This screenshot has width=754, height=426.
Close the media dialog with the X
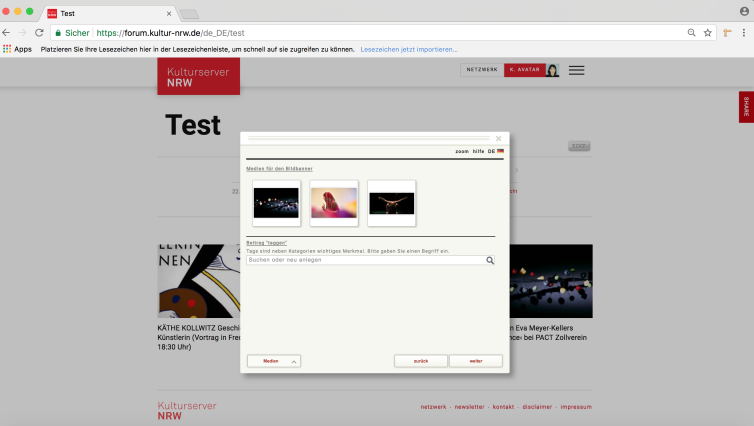click(x=498, y=139)
